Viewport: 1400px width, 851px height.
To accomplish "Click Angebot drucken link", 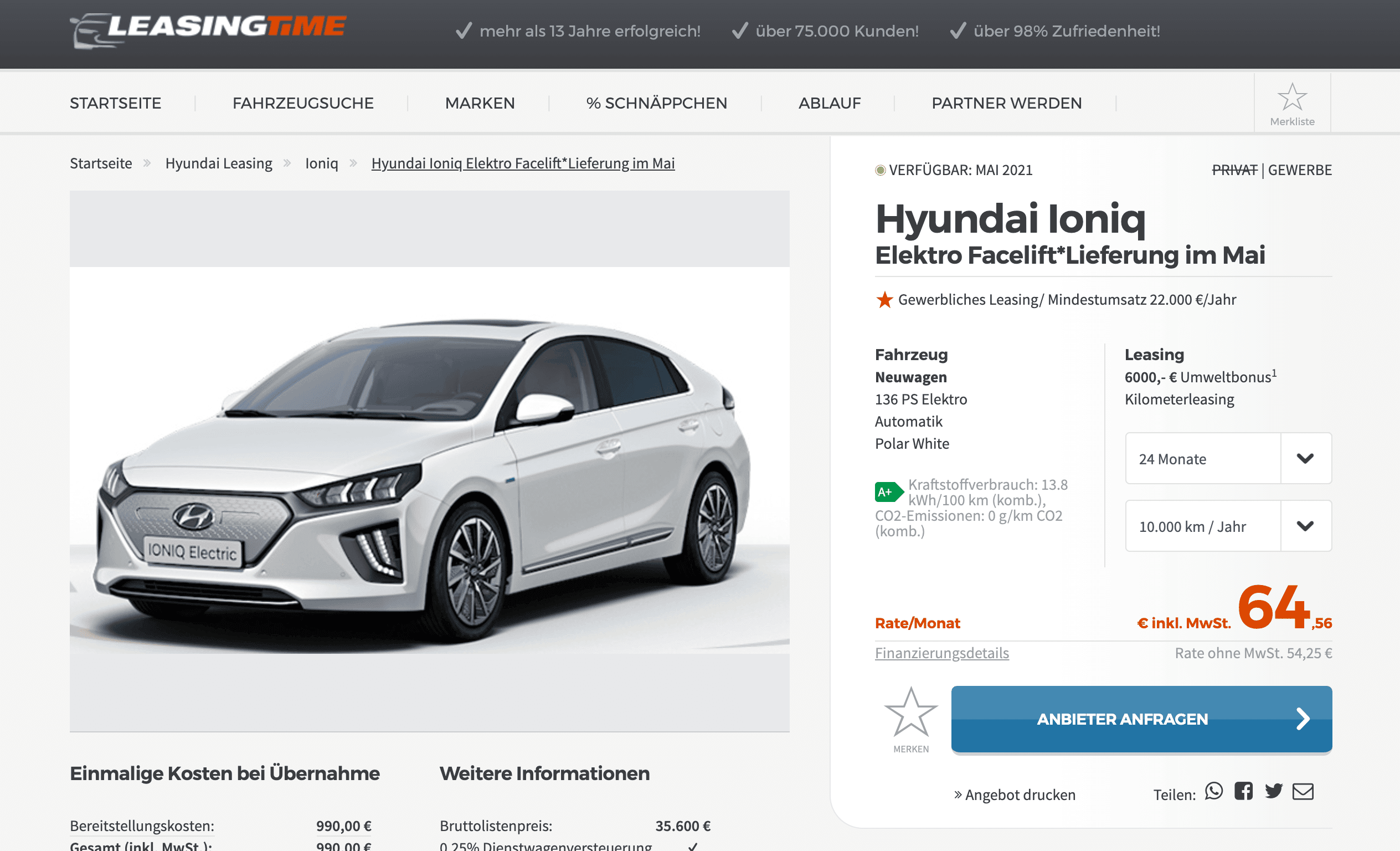I will (x=1014, y=794).
